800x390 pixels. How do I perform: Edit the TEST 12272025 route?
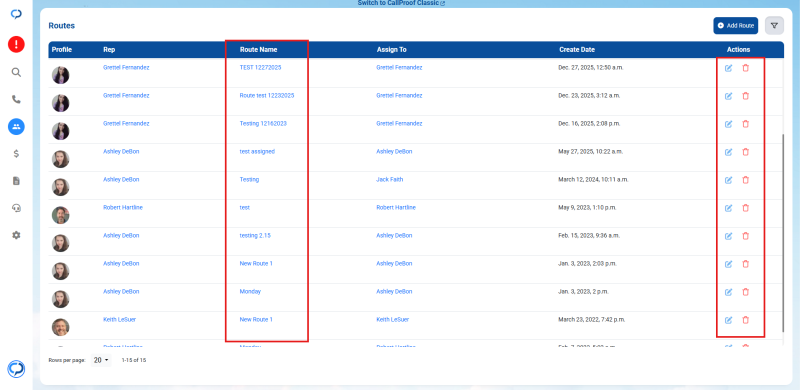pos(729,68)
